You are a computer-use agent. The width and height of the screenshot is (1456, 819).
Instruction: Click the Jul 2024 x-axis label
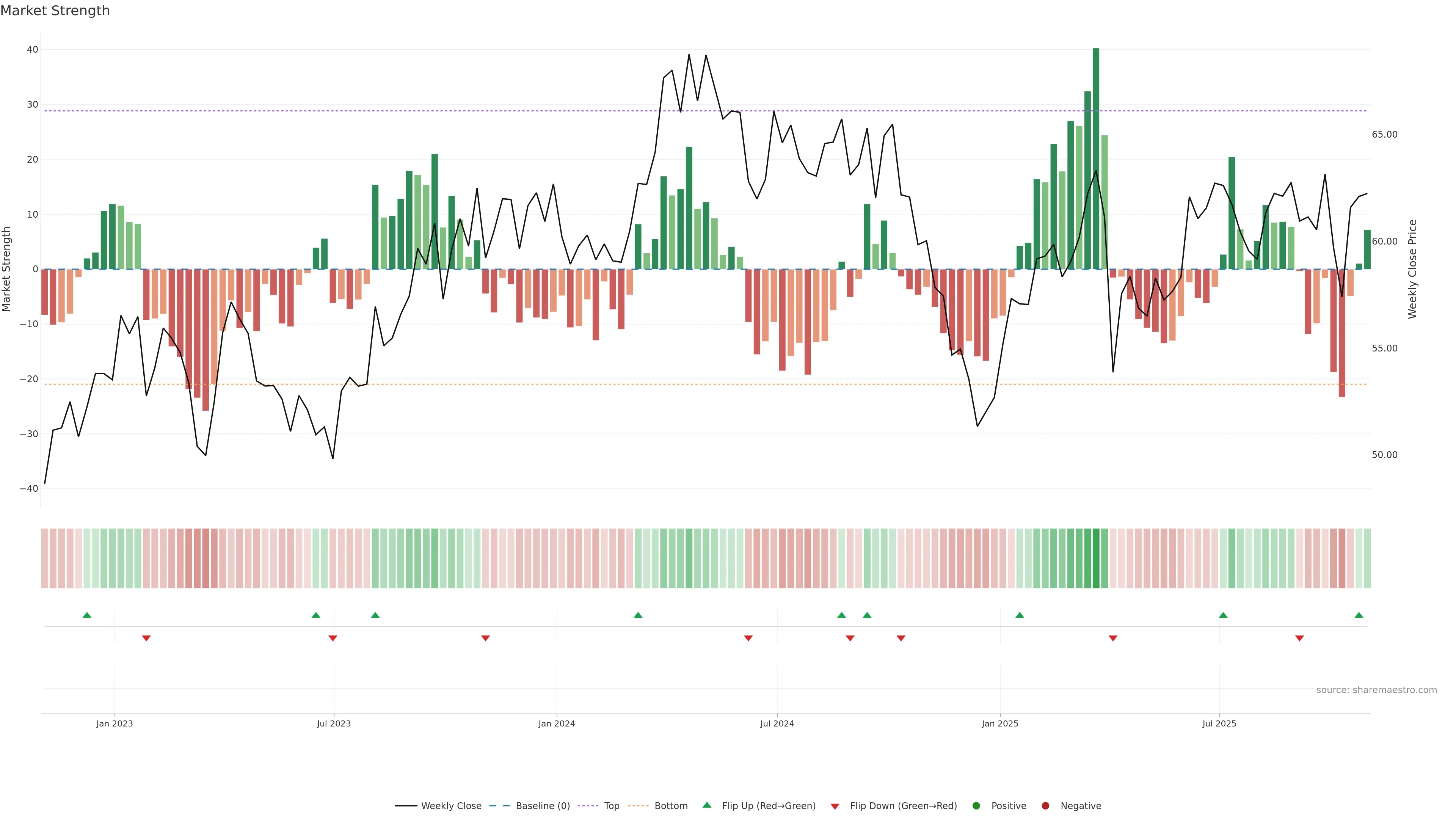tap(777, 723)
